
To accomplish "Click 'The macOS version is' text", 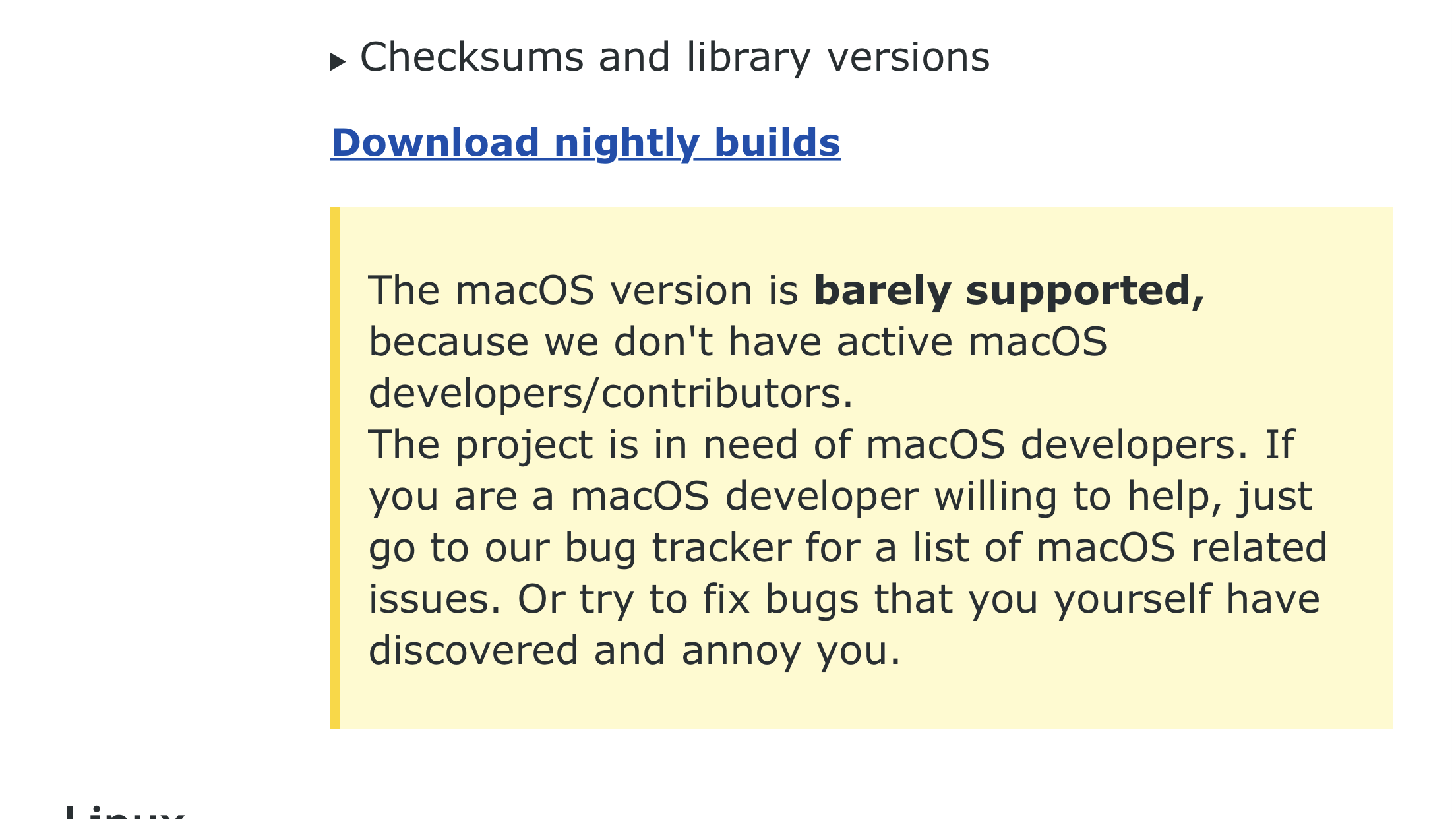I will (583, 291).
